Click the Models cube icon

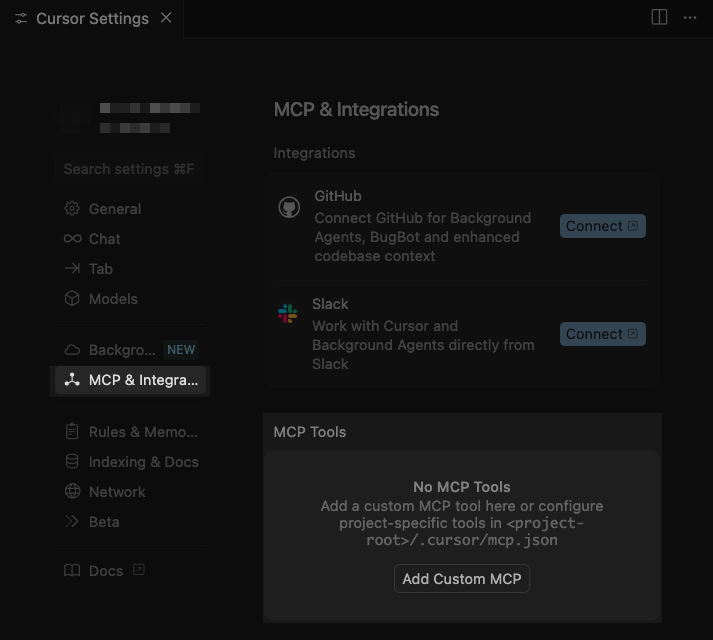point(72,299)
